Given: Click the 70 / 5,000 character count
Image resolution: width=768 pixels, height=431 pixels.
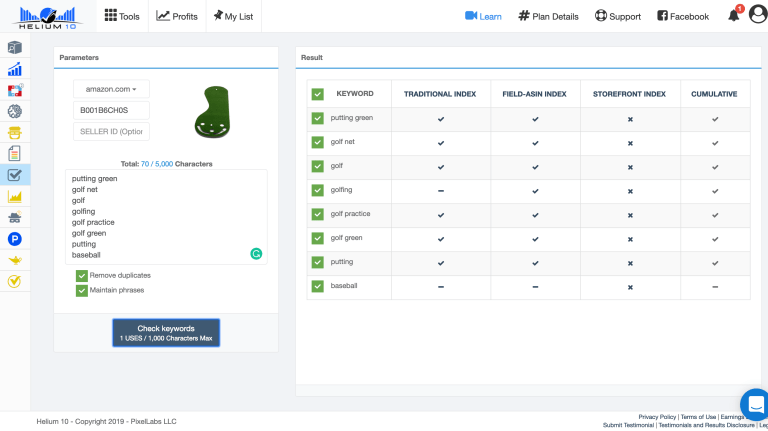Looking at the screenshot, I should 157,164.
